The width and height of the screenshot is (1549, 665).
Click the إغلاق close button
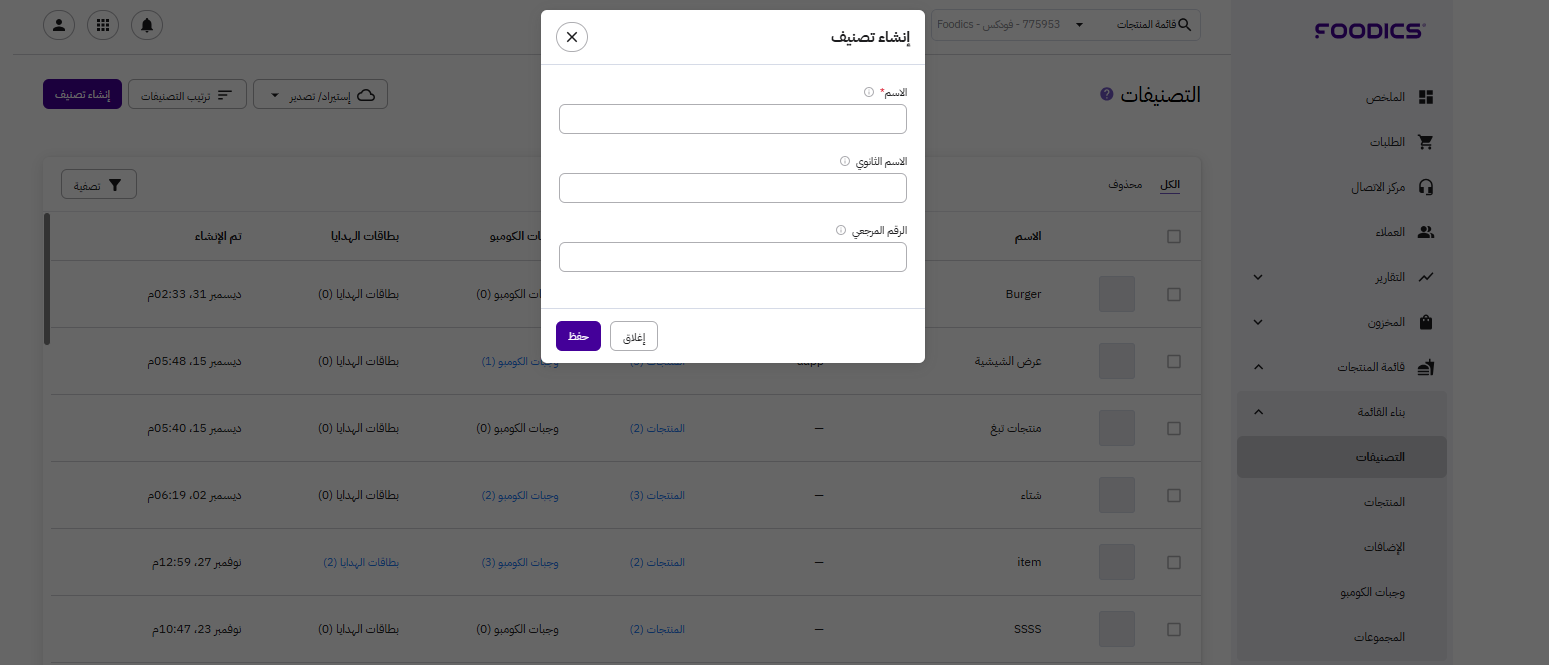point(634,337)
